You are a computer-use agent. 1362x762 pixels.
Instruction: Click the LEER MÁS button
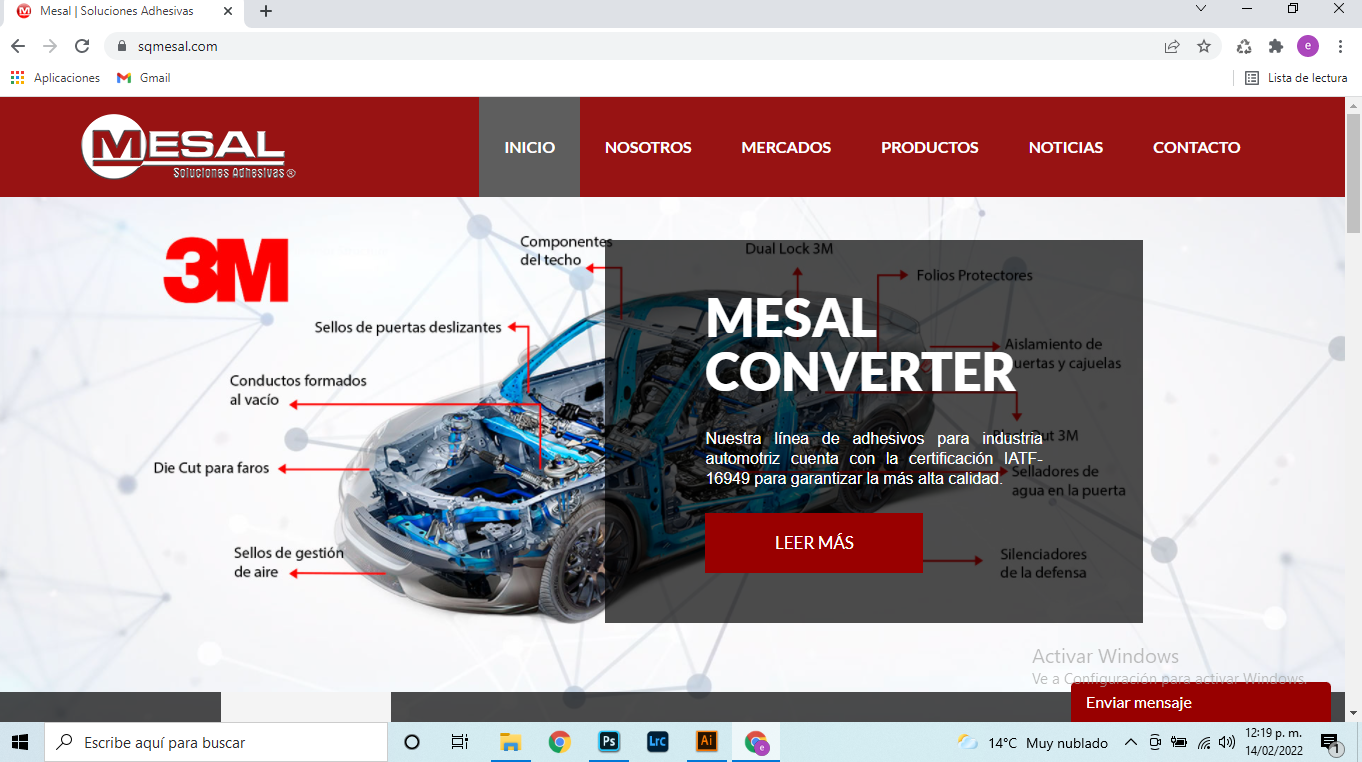813,542
